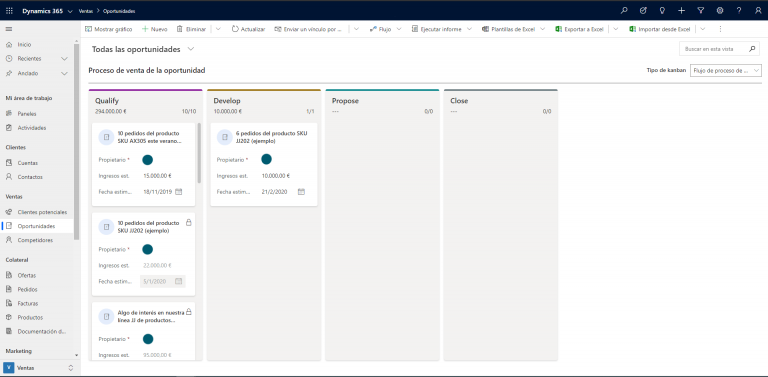Click the Ventas breadcrumb link
This screenshot has width=768, height=377.
click(x=86, y=11)
